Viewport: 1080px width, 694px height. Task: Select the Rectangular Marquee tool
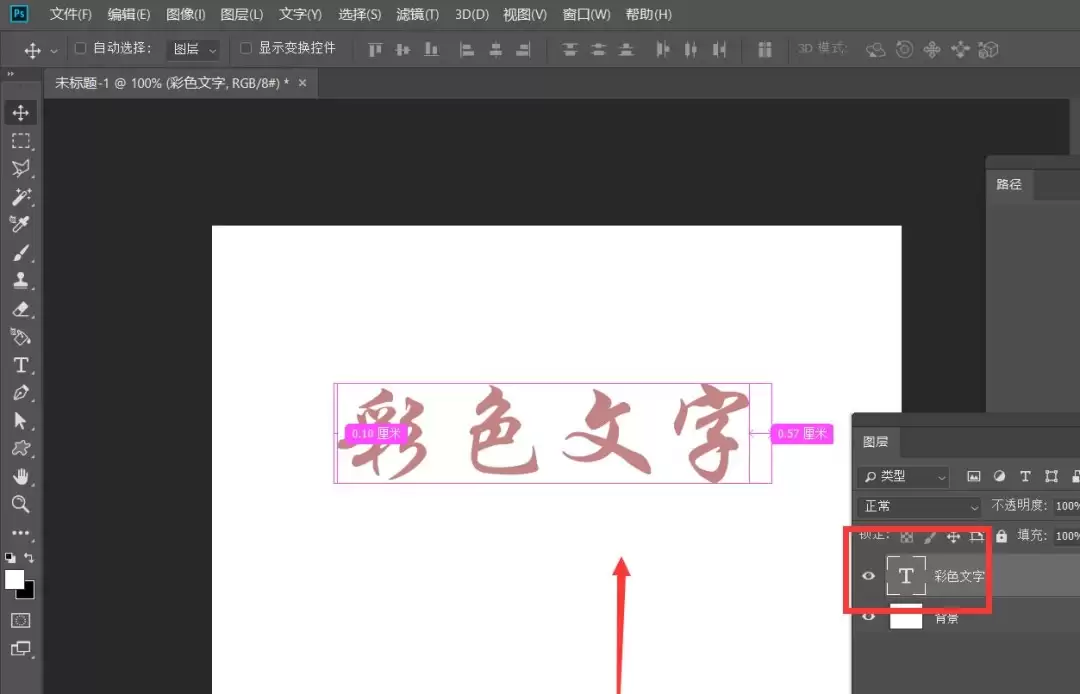point(21,140)
